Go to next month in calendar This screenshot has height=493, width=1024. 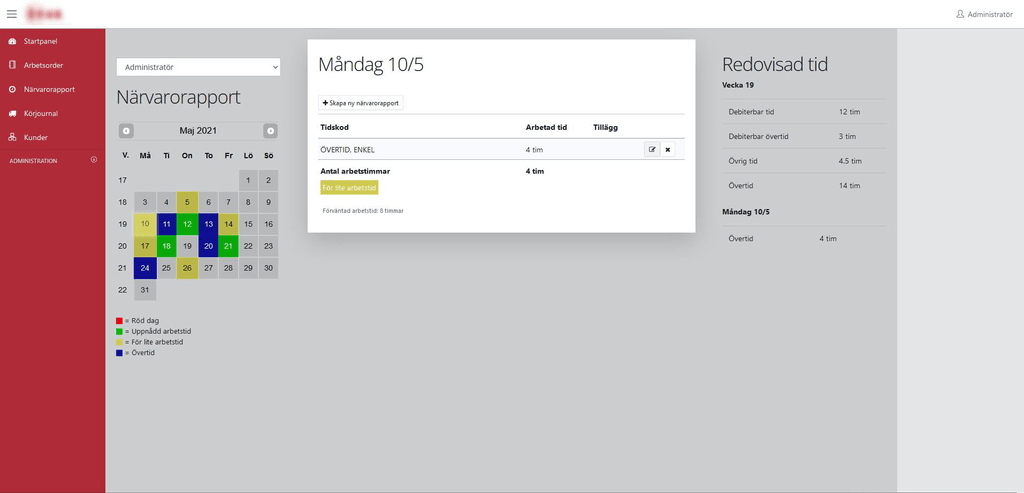click(270, 131)
